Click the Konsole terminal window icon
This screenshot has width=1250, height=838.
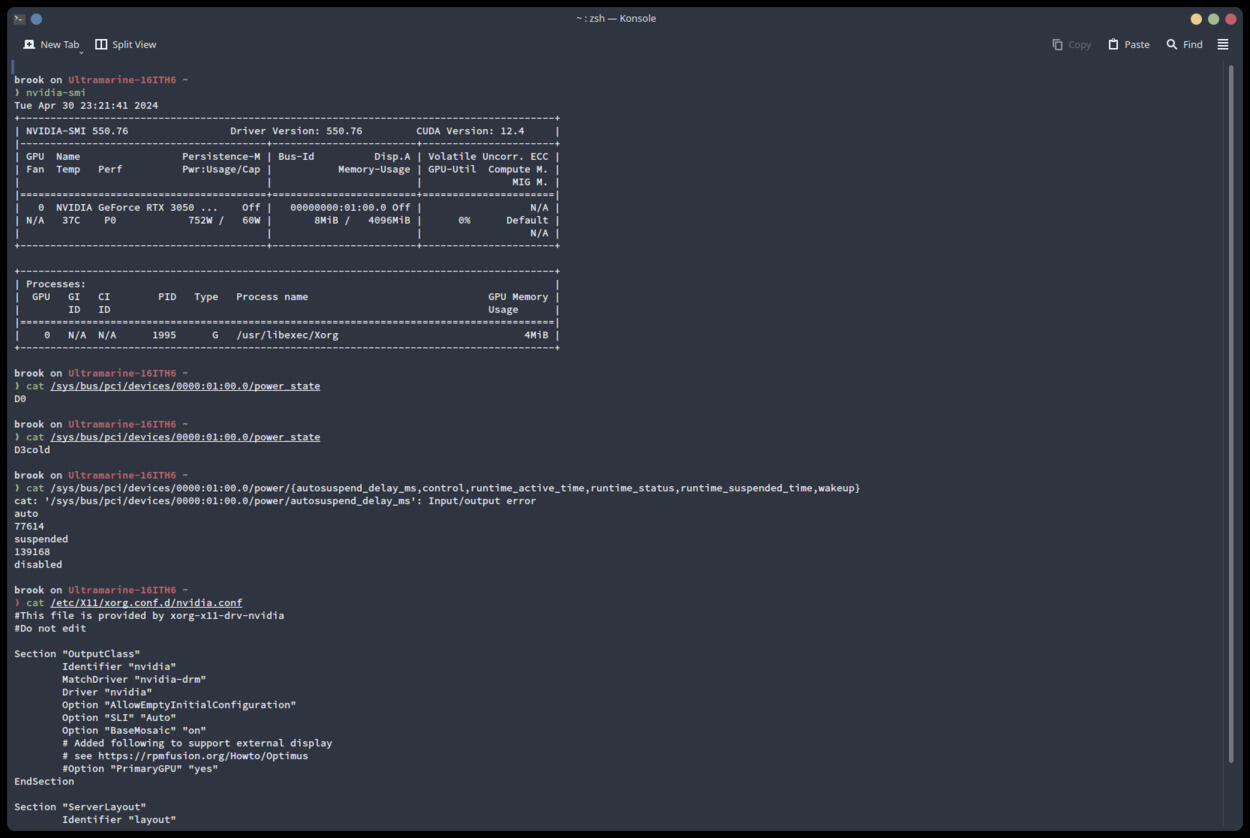point(19,19)
